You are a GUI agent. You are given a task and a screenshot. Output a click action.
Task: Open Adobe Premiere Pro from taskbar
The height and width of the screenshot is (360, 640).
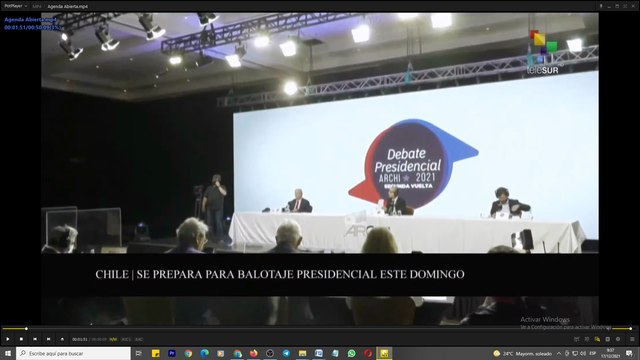click(172, 353)
